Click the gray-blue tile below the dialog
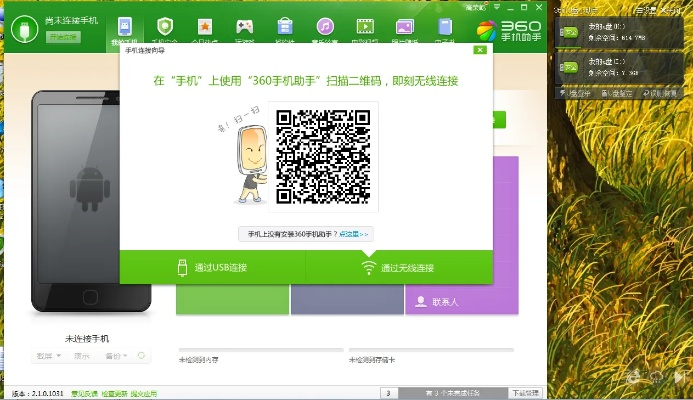693x400 pixels. click(x=347, y=299)
